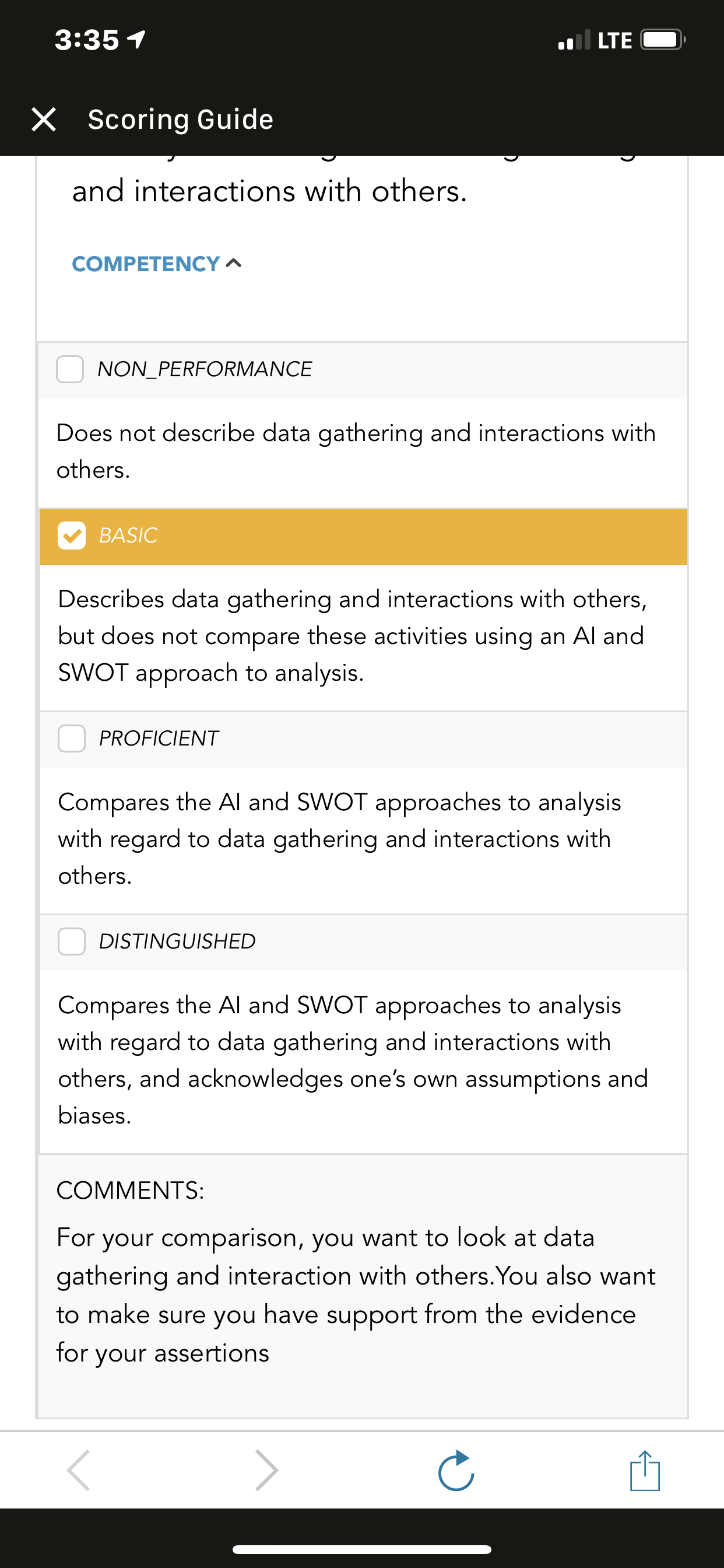Tap the battery status icon

[x=663, y=40]
